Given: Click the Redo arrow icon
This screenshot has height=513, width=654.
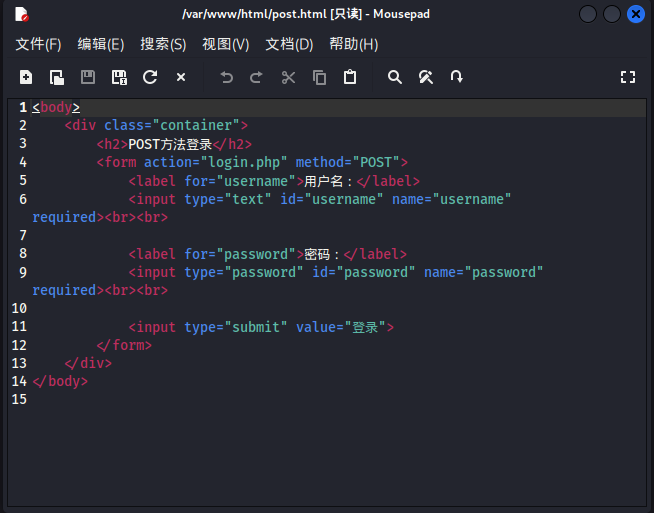Looking at the screenshot, I should coord(257,77).
